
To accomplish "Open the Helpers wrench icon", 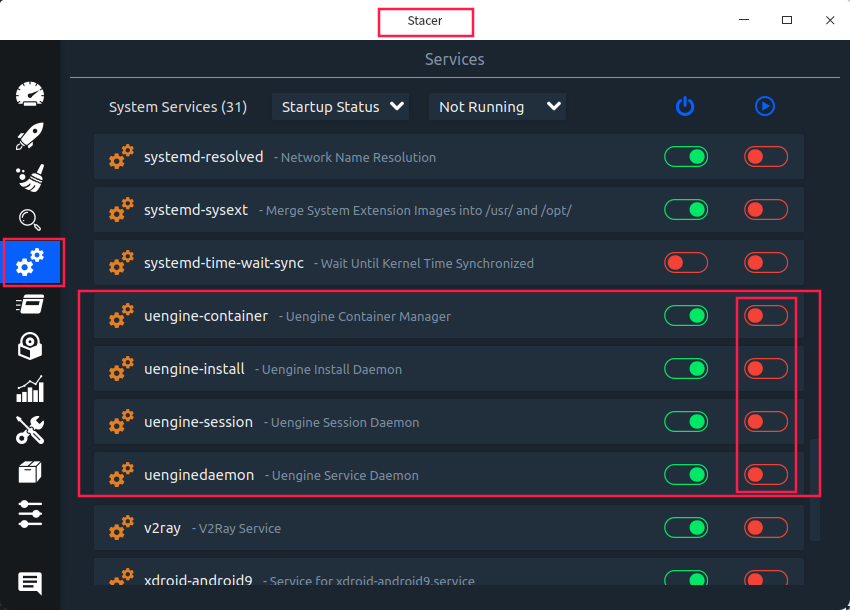I will pyautogui.click(x=31, y=431).
